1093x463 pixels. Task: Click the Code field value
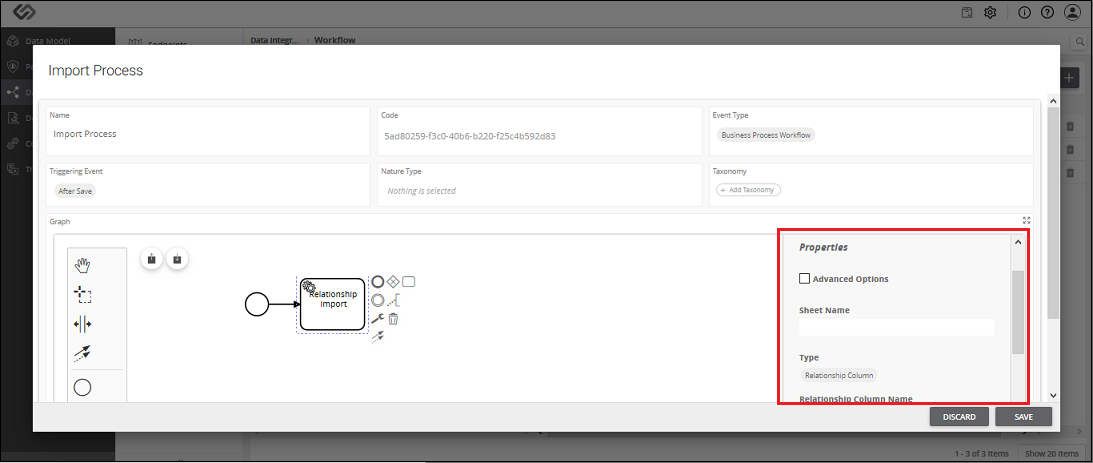point(470,136)
